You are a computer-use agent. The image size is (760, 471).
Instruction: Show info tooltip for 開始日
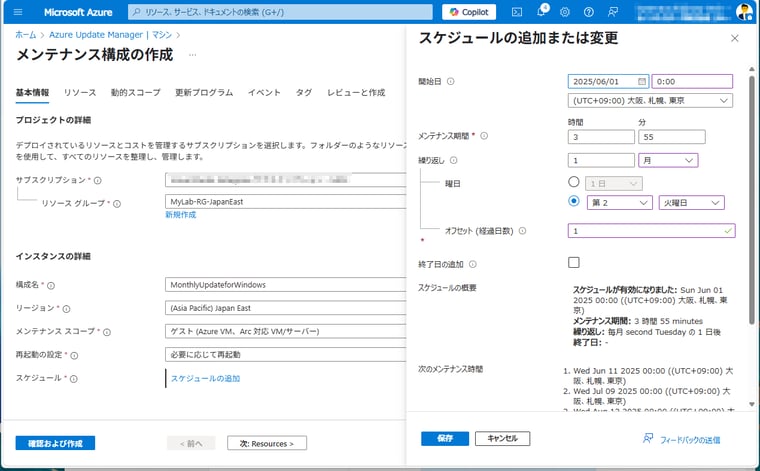pos(450,81)
